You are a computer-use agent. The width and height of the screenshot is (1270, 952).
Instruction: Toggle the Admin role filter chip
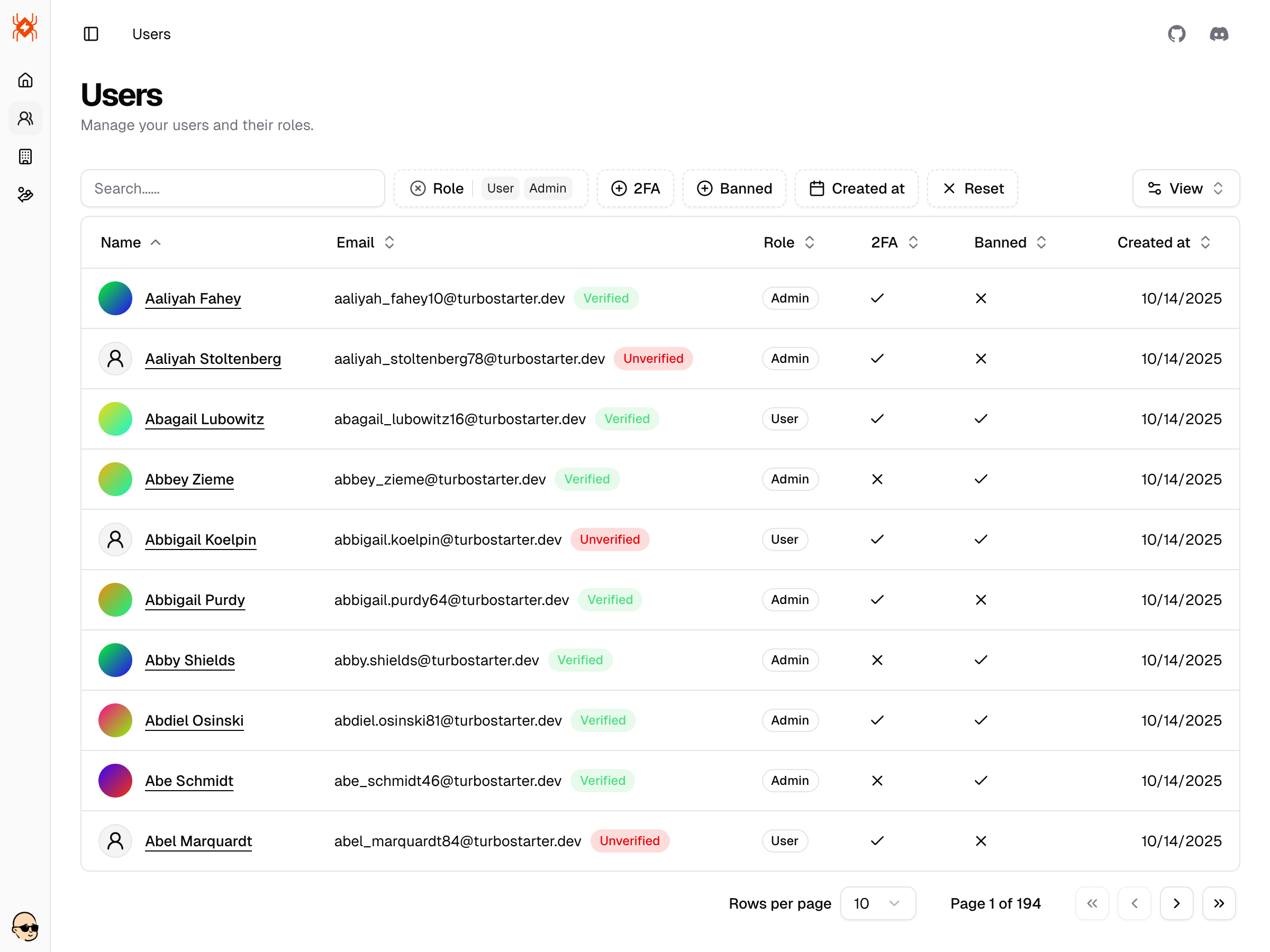547,188
